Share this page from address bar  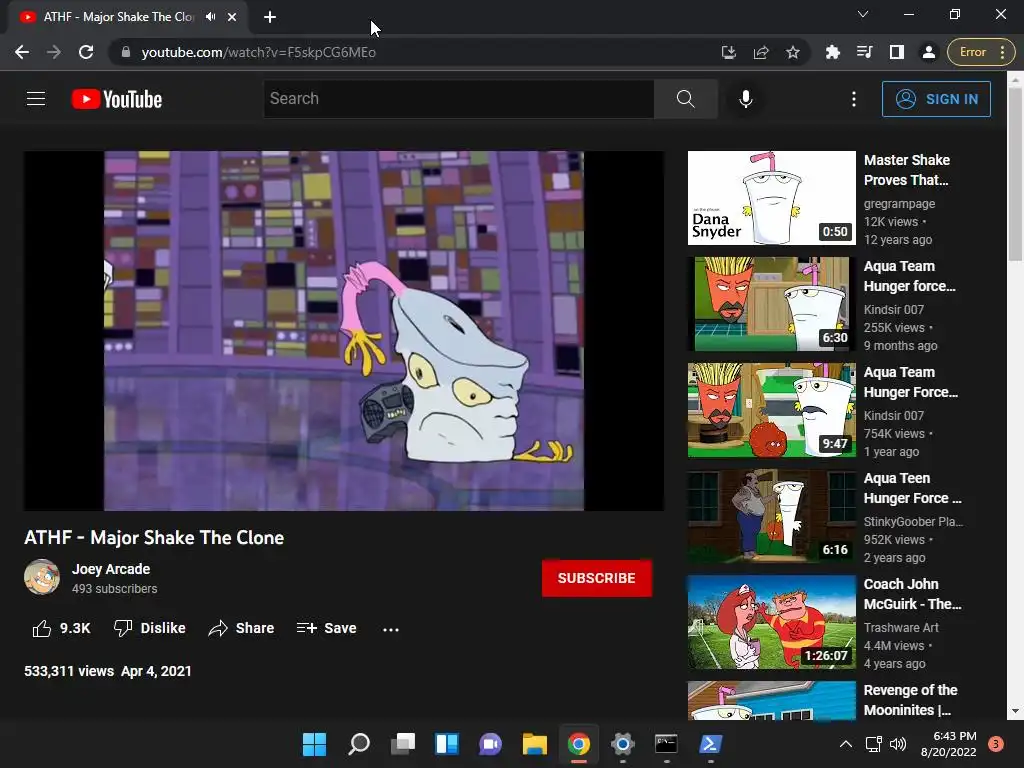coord(761,52)
